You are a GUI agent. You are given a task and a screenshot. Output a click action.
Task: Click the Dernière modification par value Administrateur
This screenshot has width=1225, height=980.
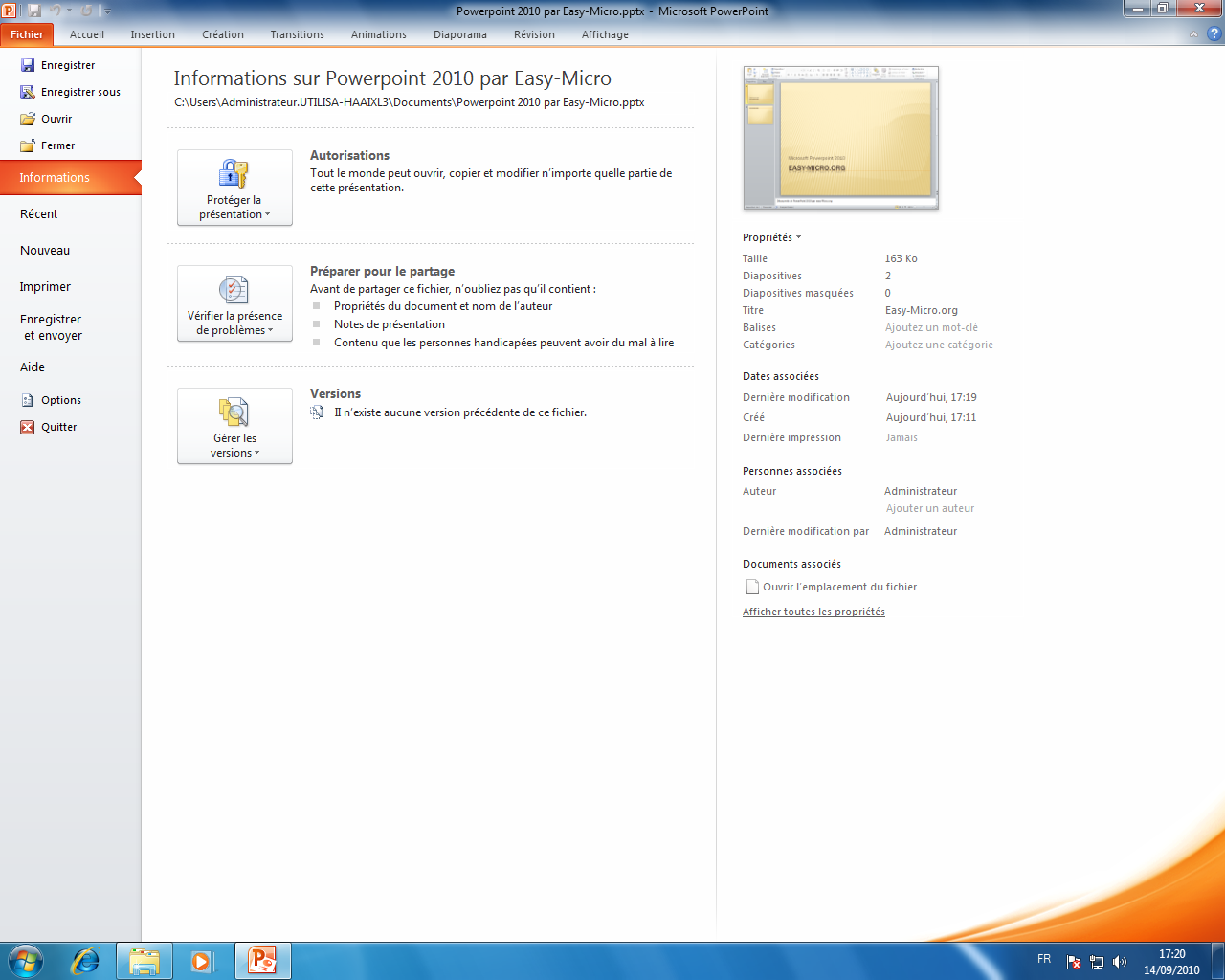921,531
